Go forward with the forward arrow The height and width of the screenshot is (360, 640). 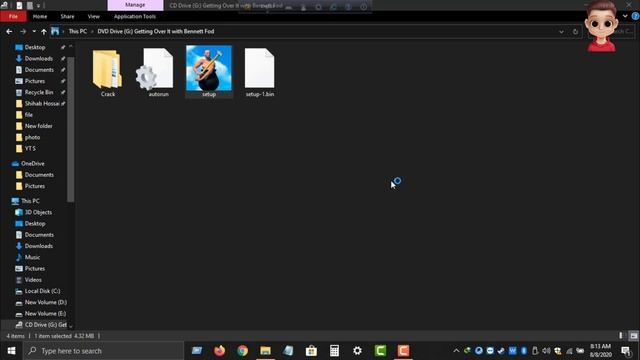coord(23,31)
